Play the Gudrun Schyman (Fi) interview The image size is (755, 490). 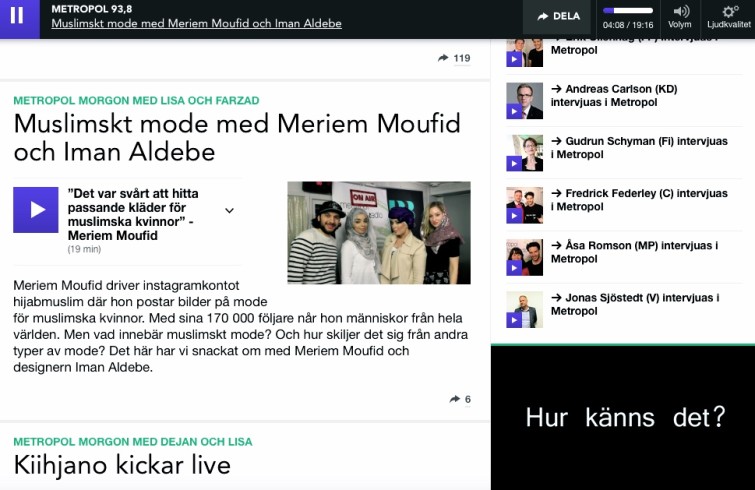[x=514, y=164]
